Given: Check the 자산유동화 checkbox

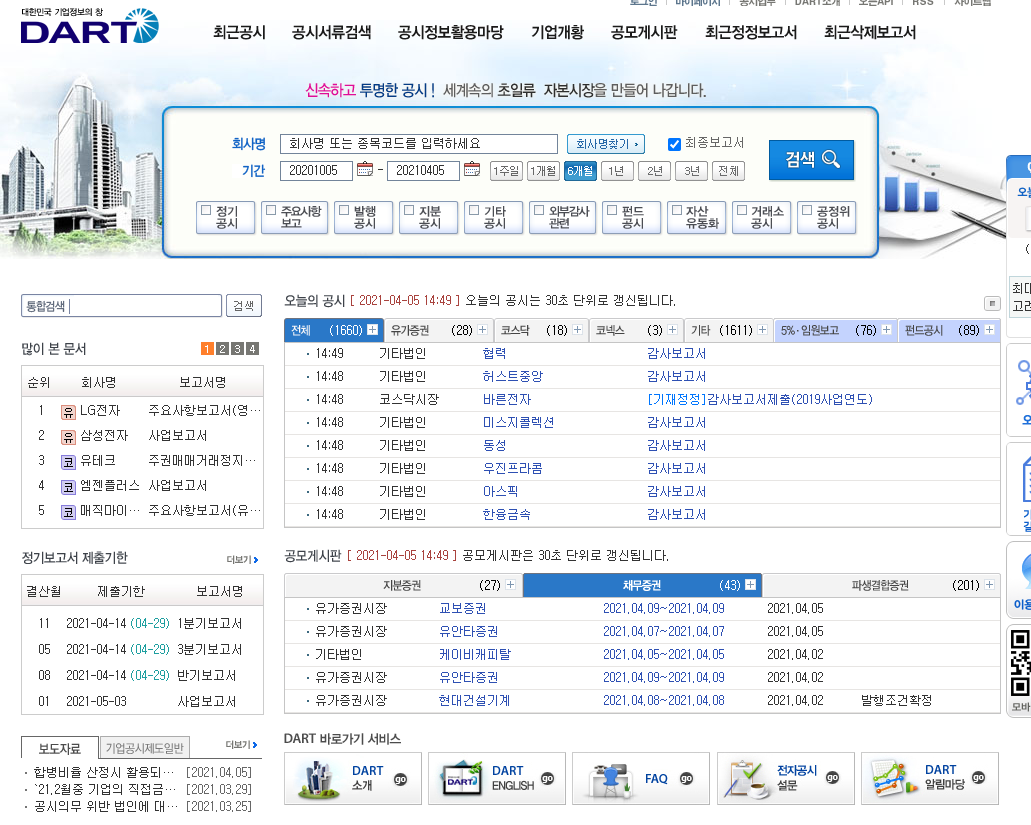Looking at the screenshot, I should (677, 210).
